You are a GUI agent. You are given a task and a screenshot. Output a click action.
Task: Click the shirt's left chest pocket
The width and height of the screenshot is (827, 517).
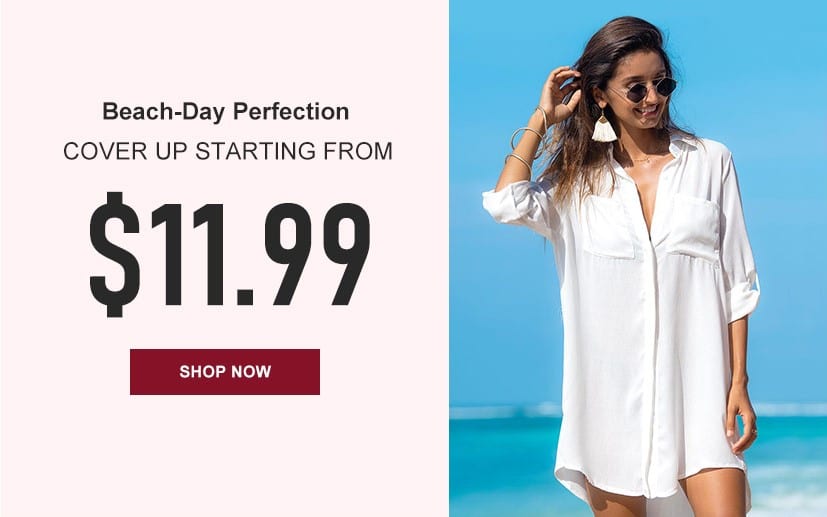pos(609,227)
